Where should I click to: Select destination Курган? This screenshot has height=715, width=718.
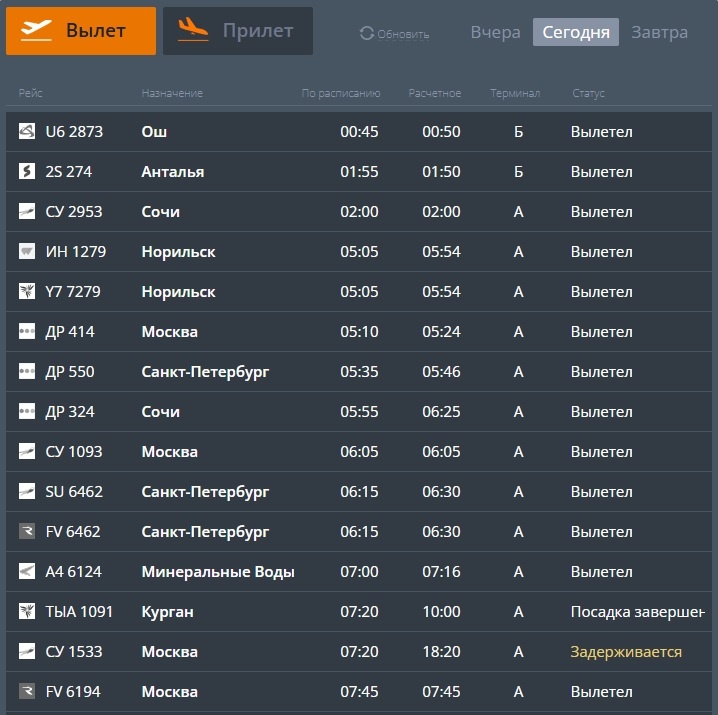[x=168, y=612]
